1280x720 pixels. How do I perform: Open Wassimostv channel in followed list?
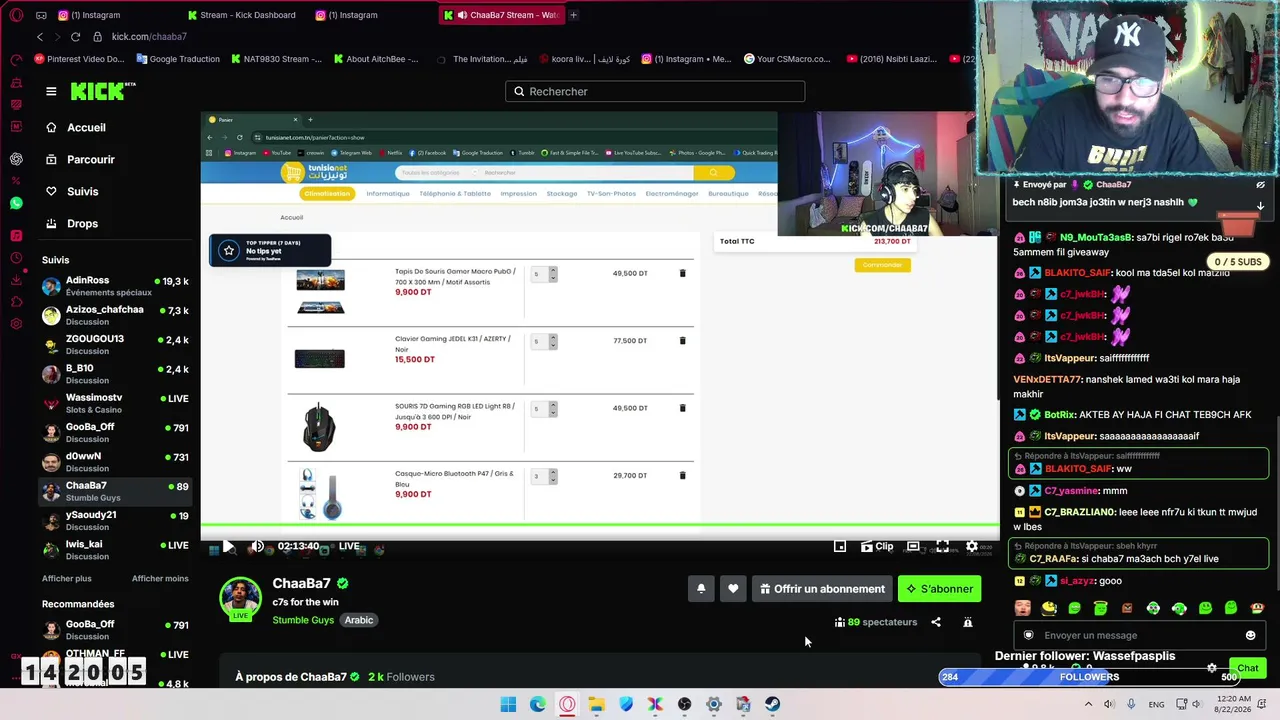tap(116, 403)
